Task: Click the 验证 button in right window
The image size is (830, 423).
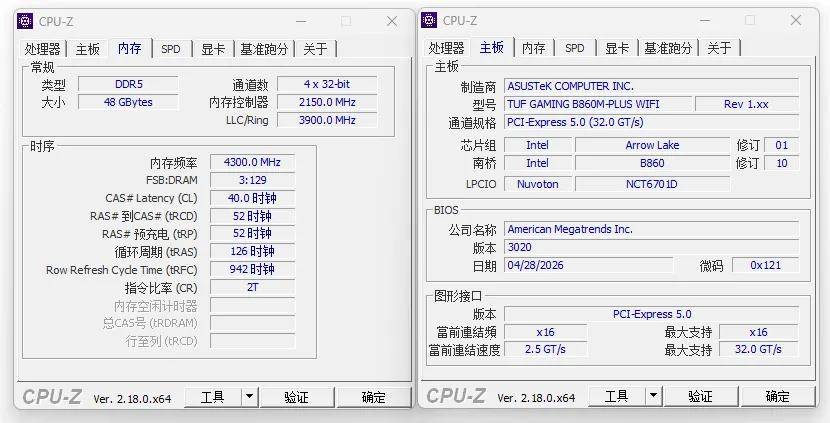Action: pyautogui.click(x=700, y=396)
